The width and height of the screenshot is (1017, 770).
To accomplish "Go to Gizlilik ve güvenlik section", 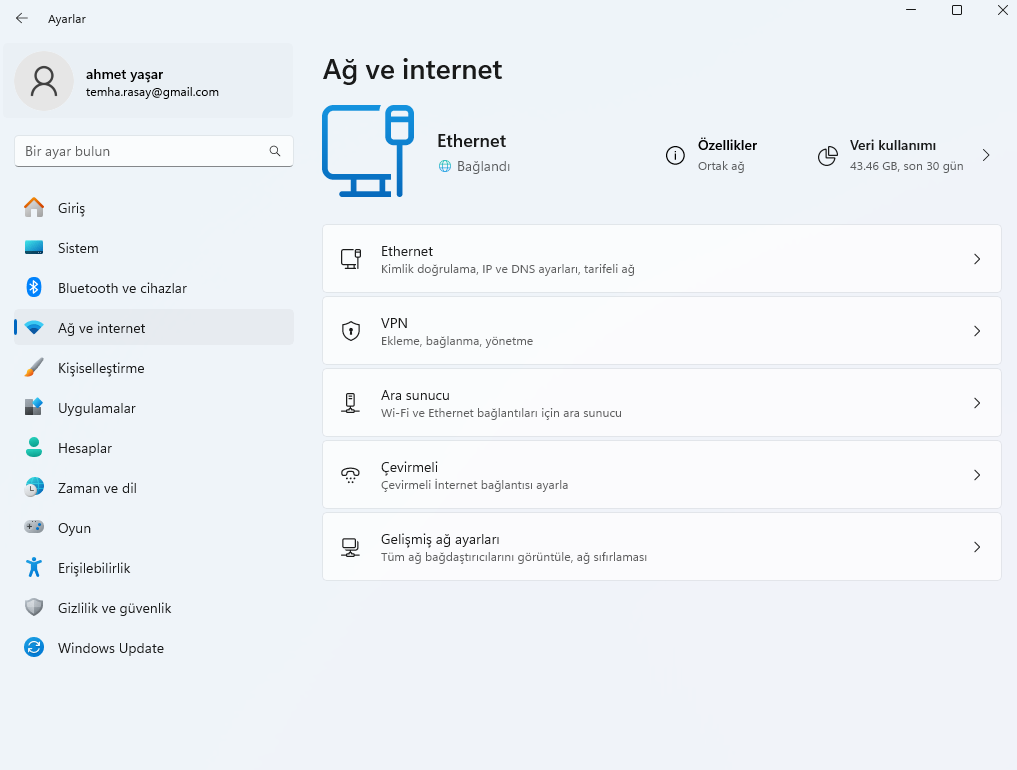I will click(x=114, y=608).
